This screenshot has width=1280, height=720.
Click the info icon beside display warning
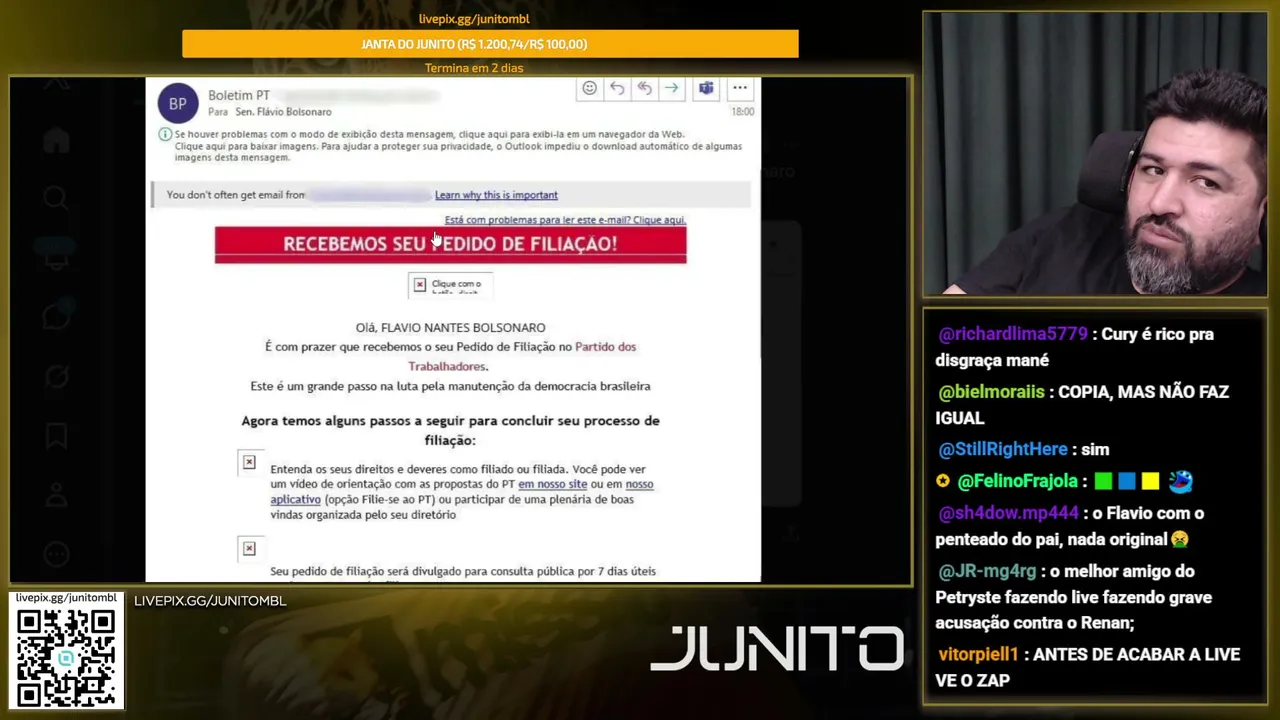pyautogui.click(x=165, y=134)
